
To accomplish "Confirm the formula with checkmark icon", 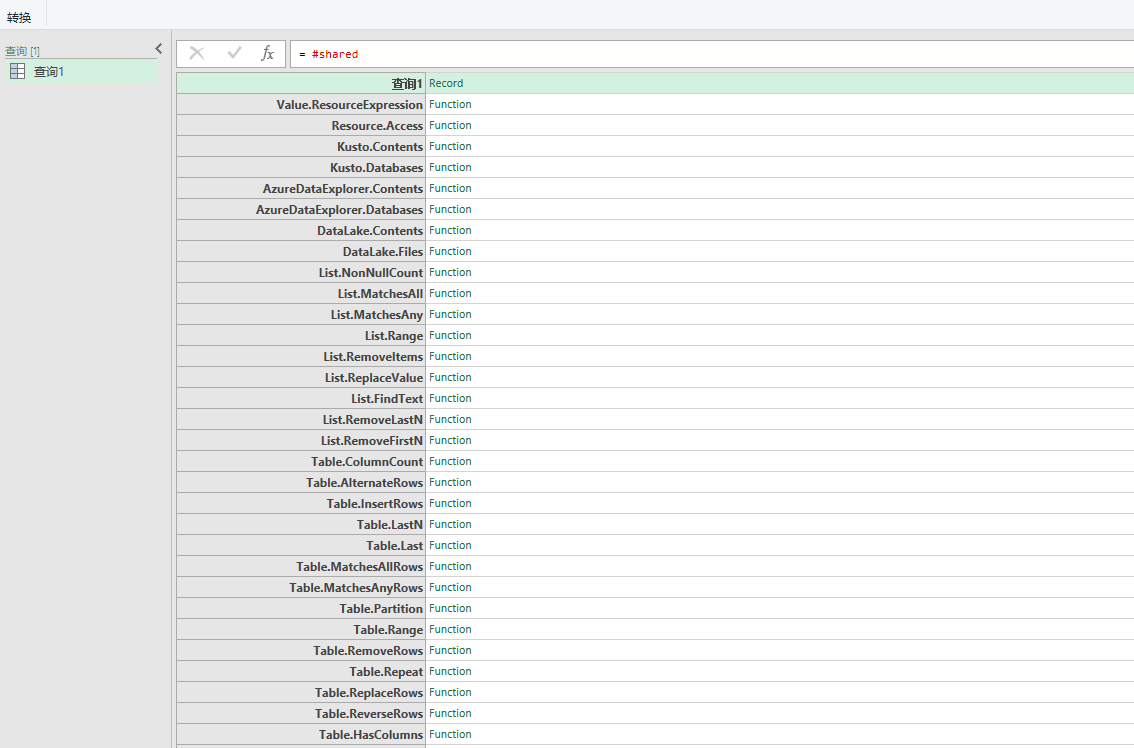I will [234, 54].
